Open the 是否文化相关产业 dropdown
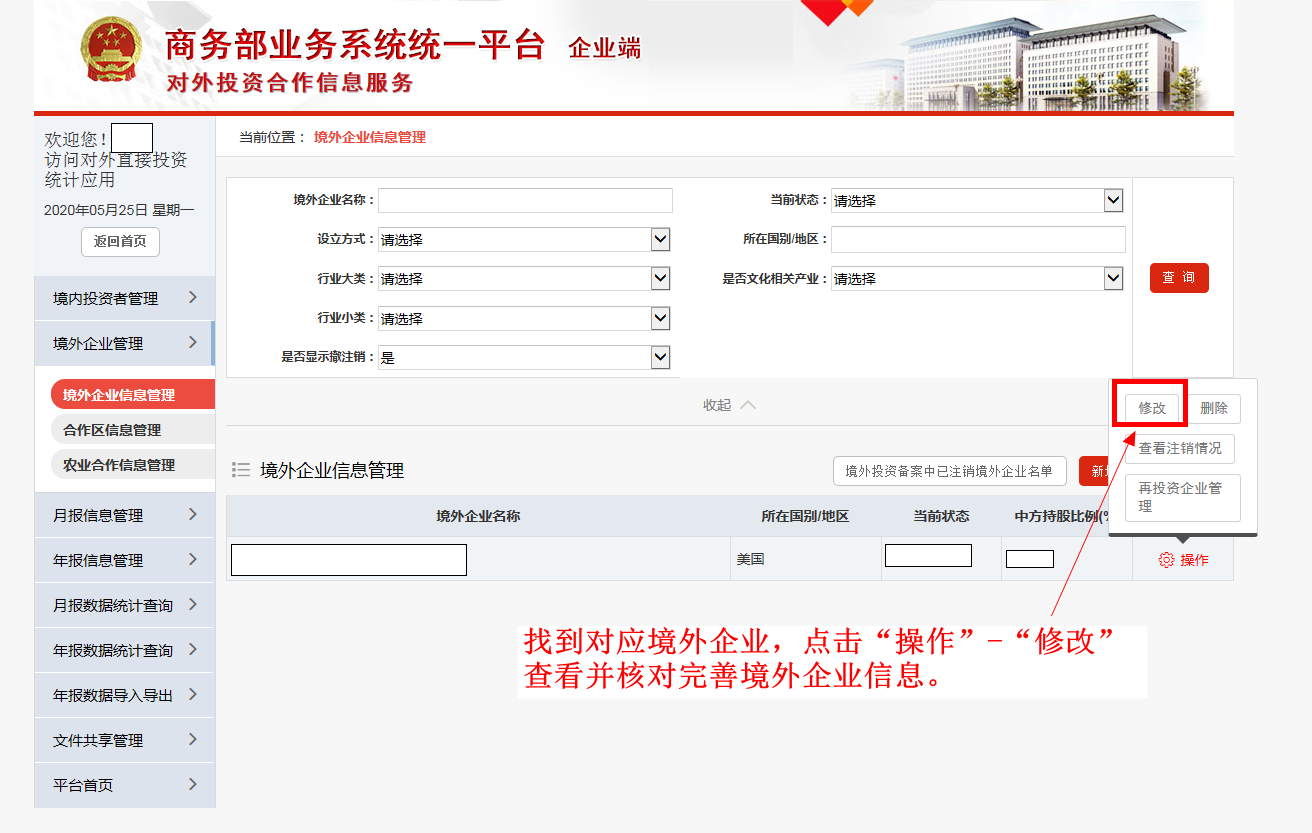1312x833 pixels. [977, 279]
